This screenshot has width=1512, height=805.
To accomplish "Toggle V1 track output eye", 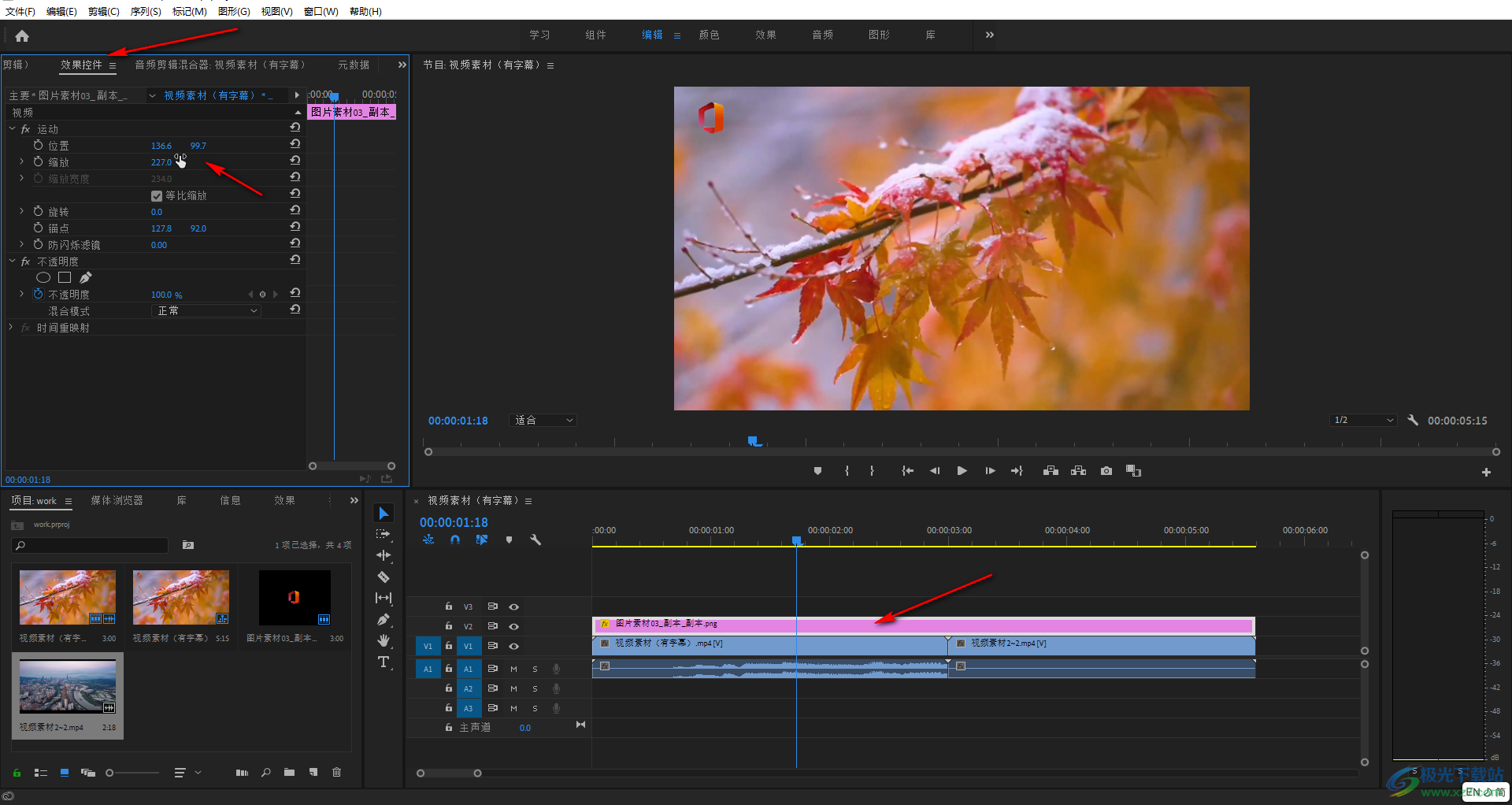I will point(514,646).
